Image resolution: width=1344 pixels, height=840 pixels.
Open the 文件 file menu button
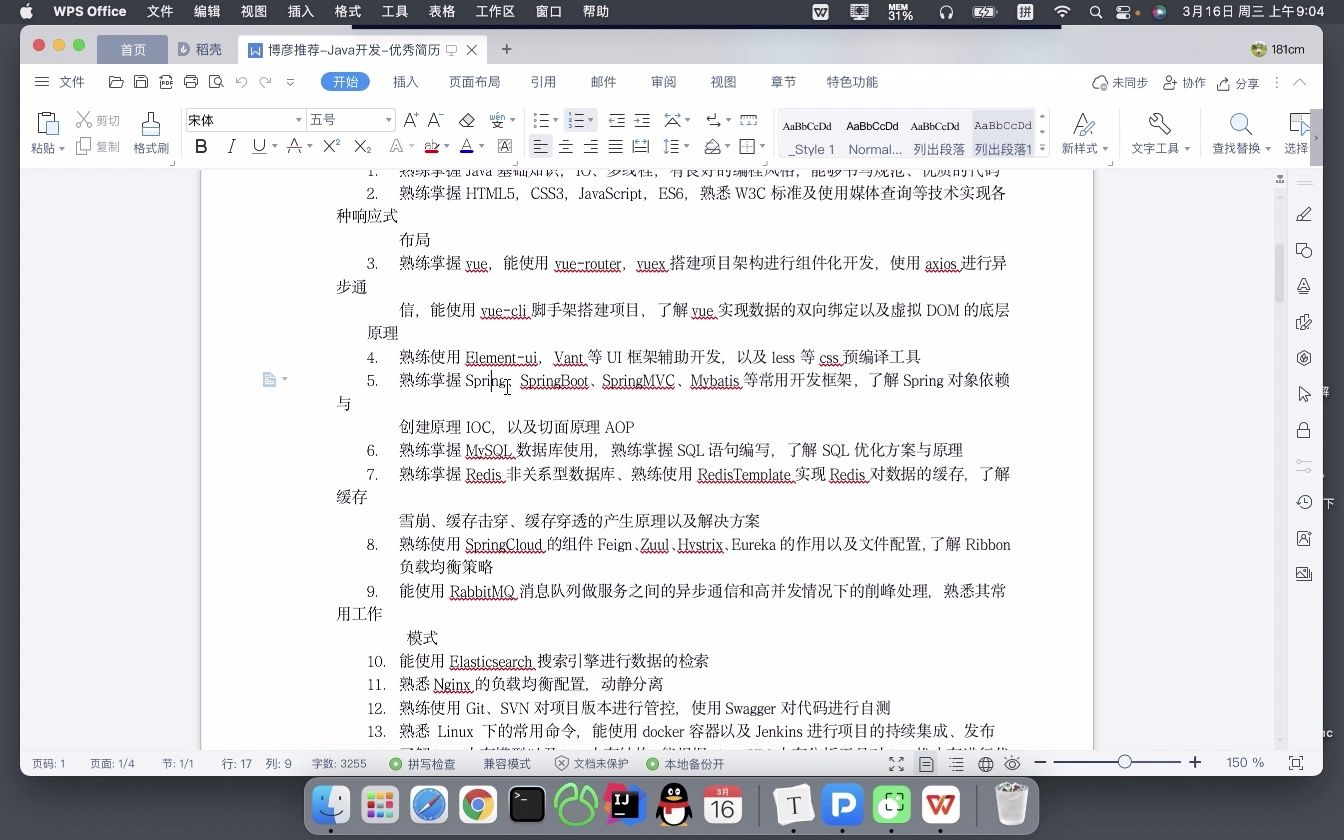(x=60, y=82)
